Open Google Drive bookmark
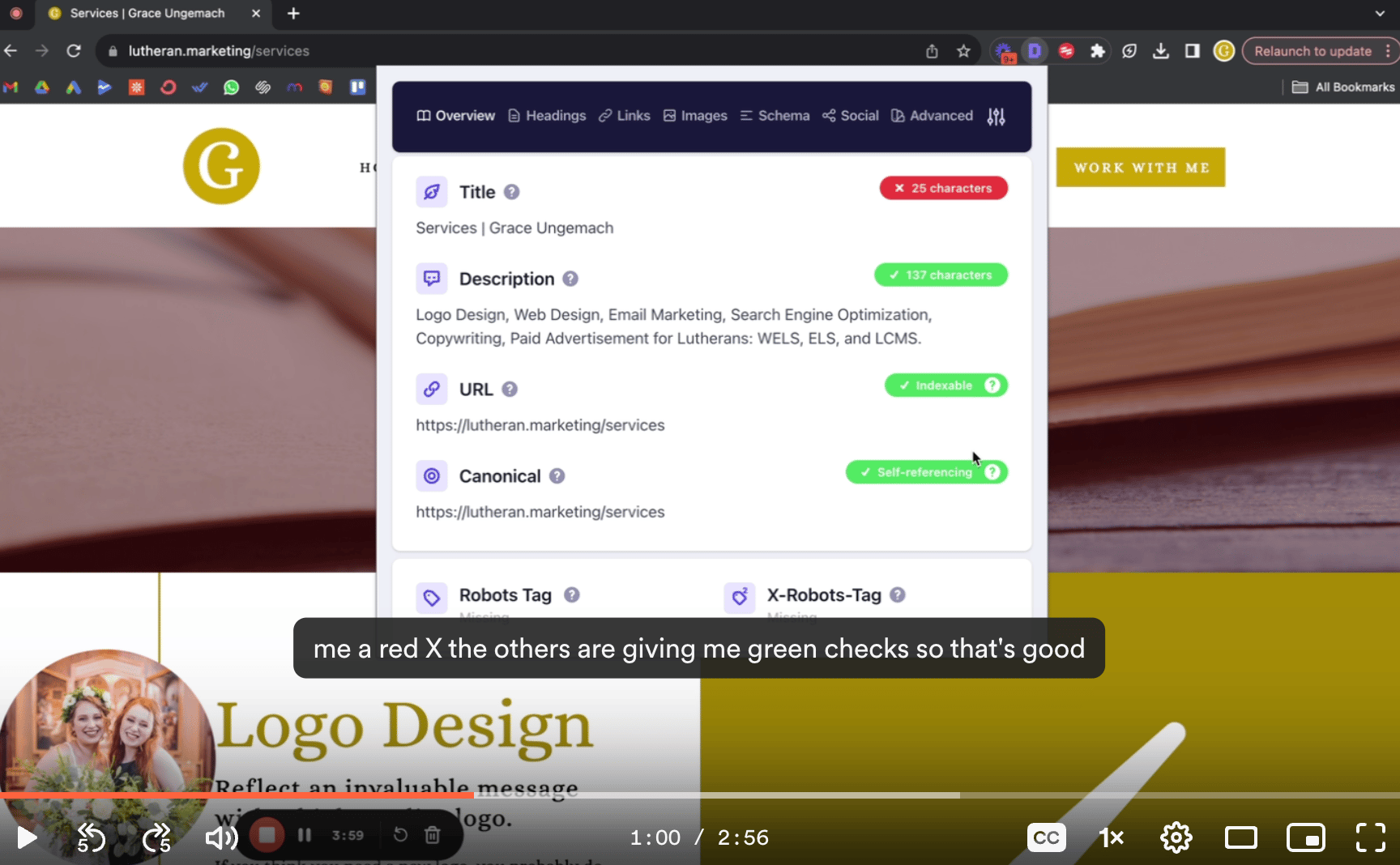Image resolution: width=1400 pixels, height=865 pixels. 42,87
